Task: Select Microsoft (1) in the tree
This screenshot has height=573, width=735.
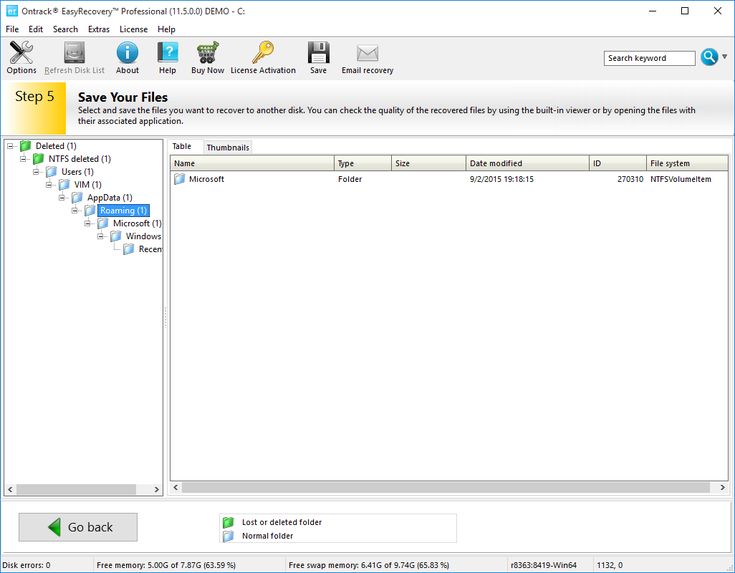Action: (137, 224)
